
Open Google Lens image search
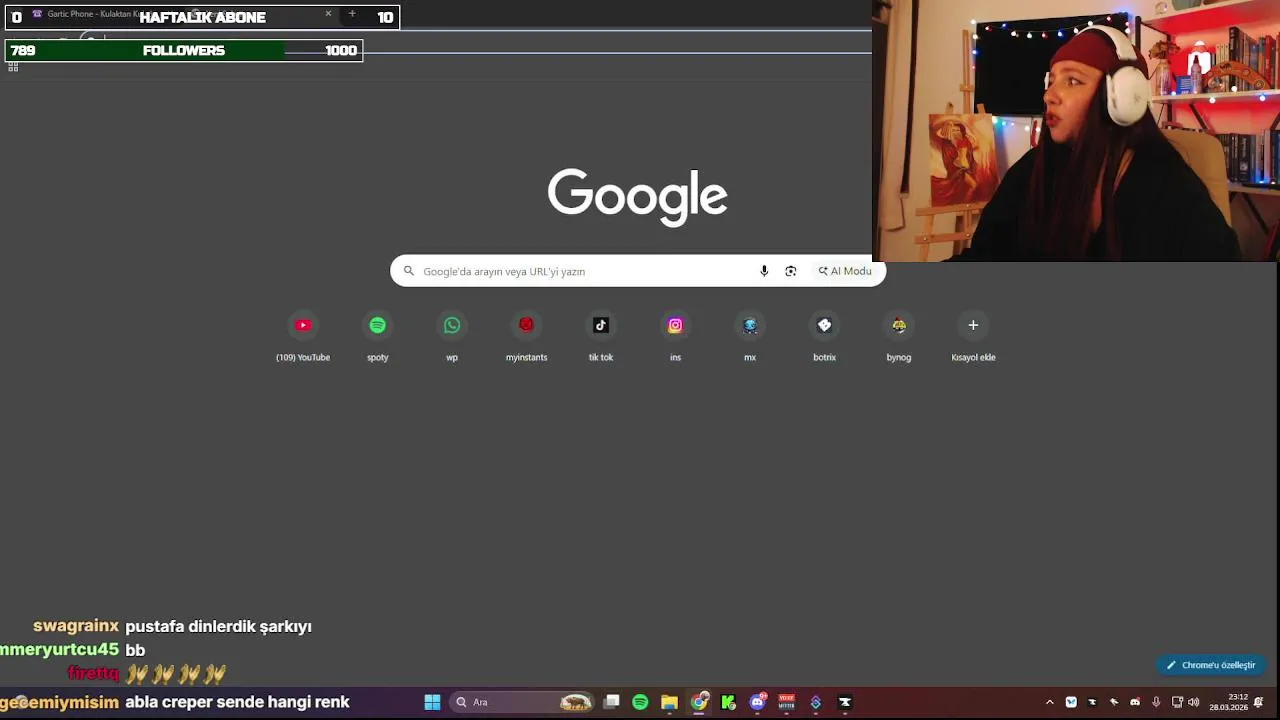[791, 271]
